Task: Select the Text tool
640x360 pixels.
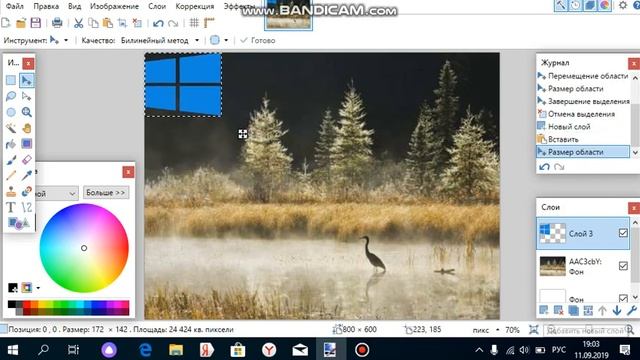Action: click(x=11, y=207)
